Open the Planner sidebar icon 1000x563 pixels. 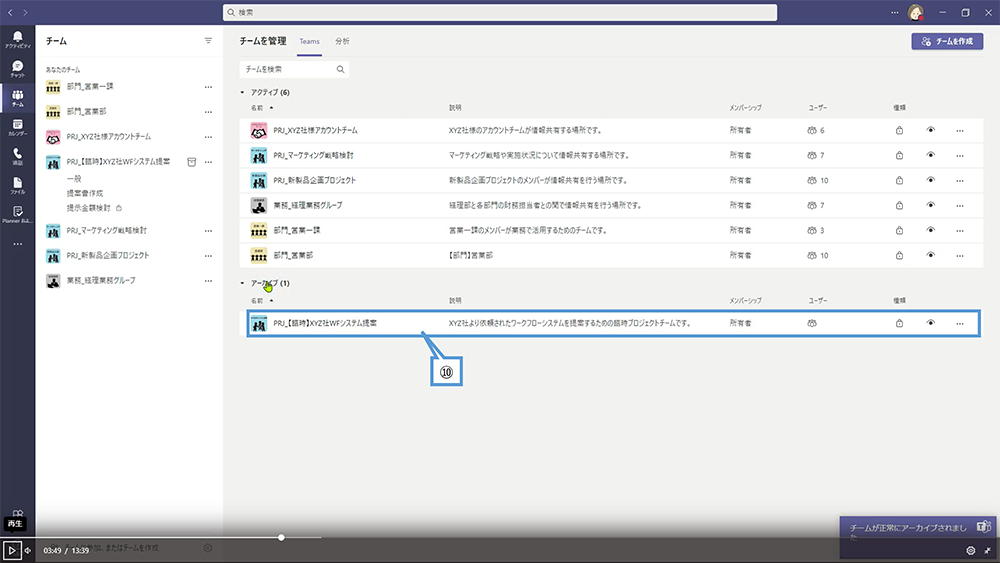17,214
